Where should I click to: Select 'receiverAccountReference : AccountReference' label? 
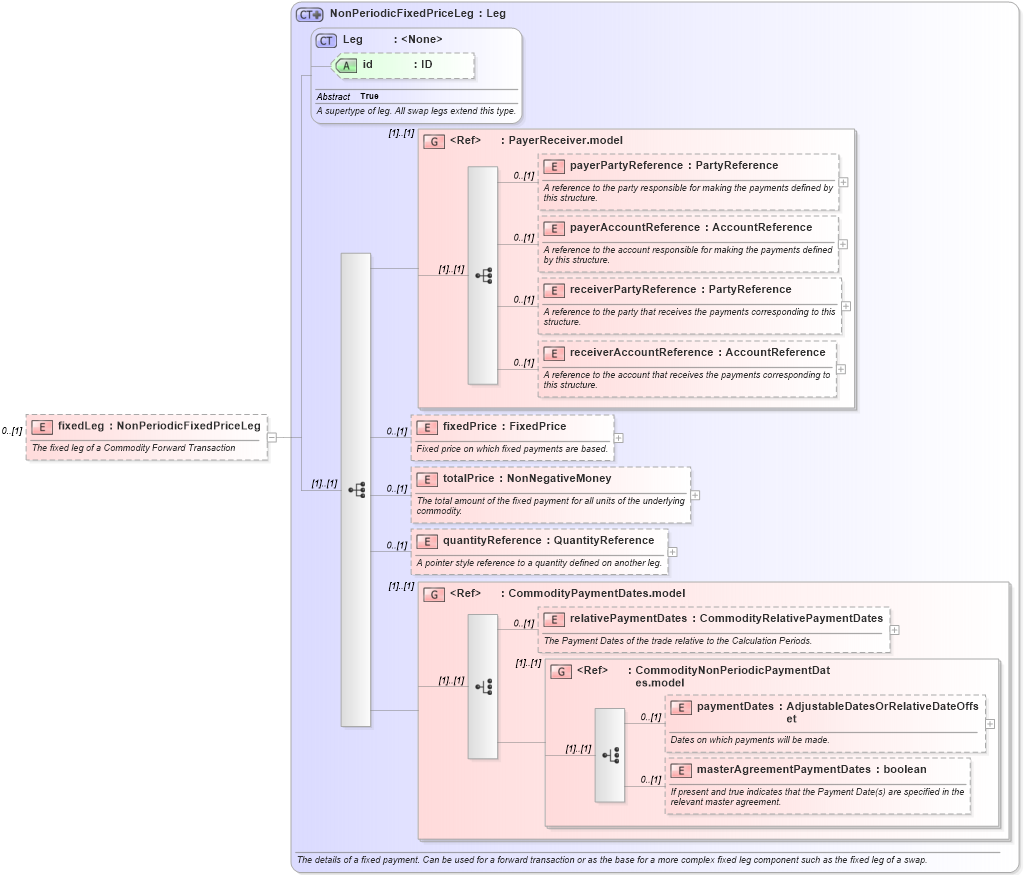click(697, 352)
